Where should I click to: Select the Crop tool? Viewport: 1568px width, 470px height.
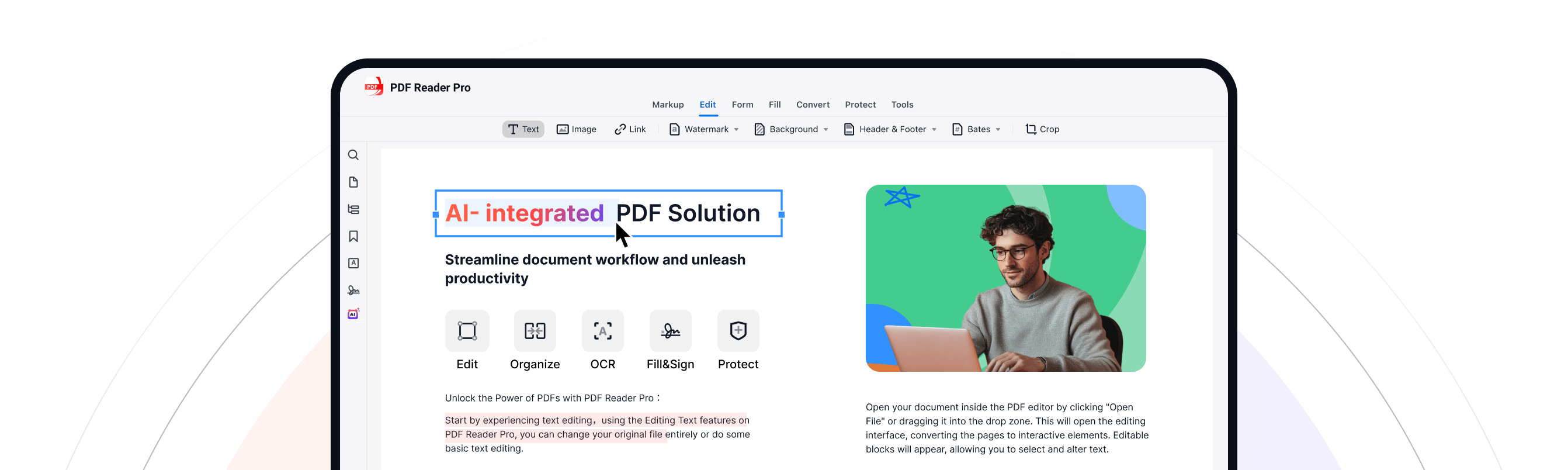click(x=1042, y=129)
